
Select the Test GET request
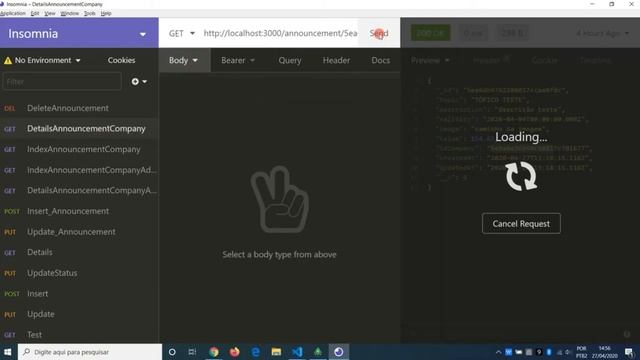[79, 335]
